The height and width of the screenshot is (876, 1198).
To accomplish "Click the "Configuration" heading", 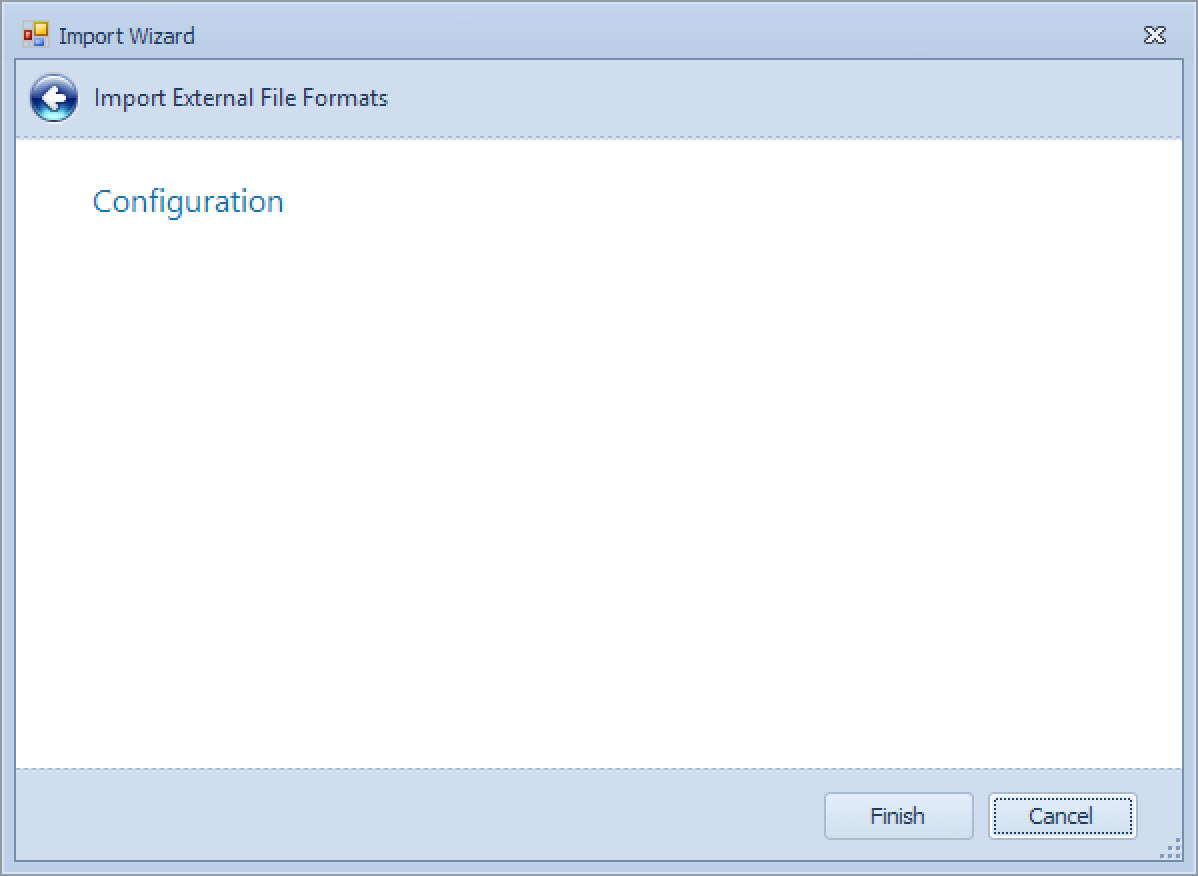I will (188, 202).
